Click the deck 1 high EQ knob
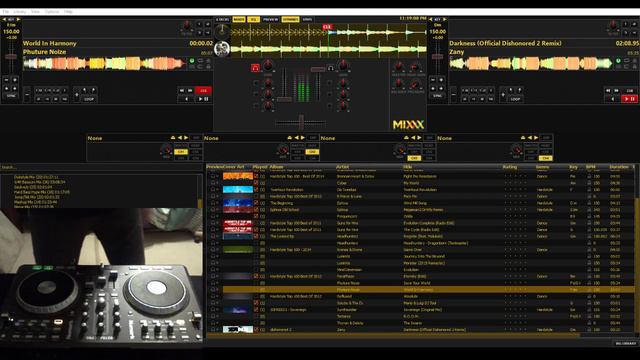 pos(268,83)
